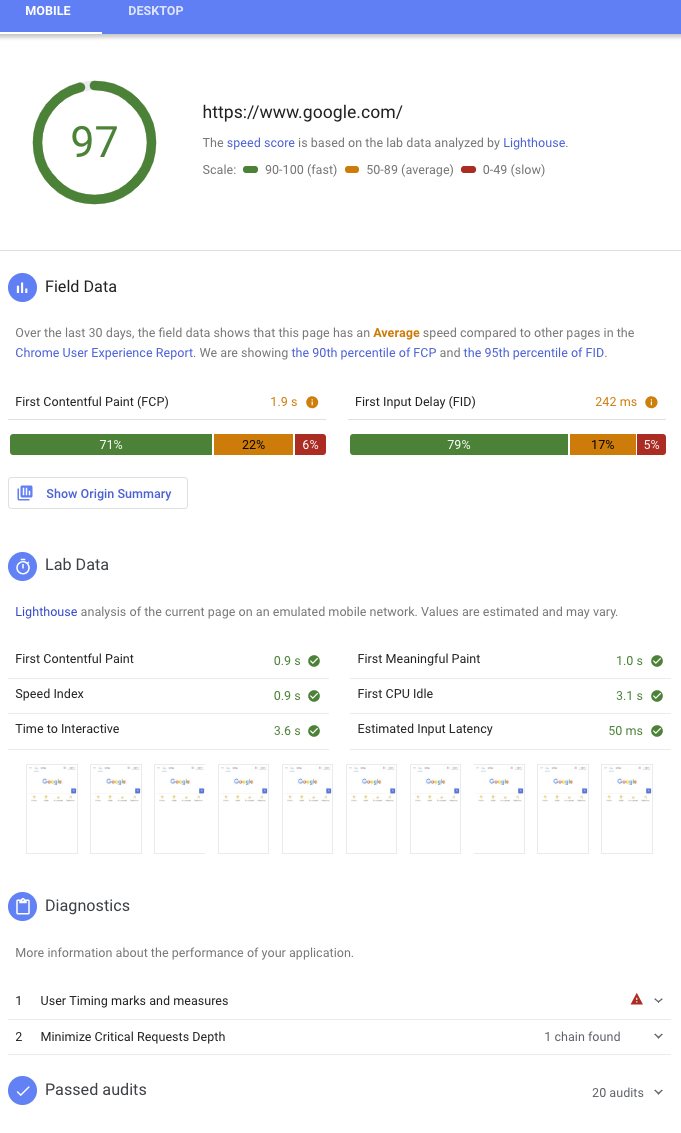Click the FCP 22% orange bar segment

[254, 444]
